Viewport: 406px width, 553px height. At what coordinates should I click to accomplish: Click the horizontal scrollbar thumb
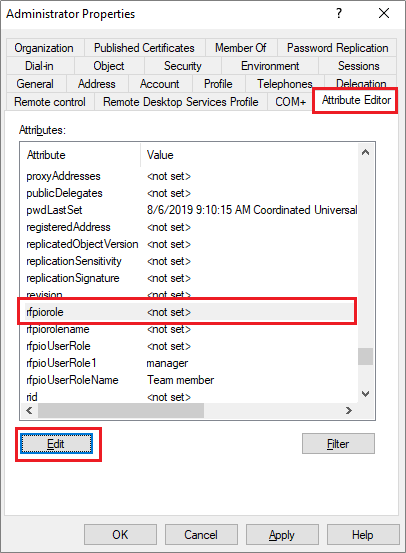pos(121,411)
